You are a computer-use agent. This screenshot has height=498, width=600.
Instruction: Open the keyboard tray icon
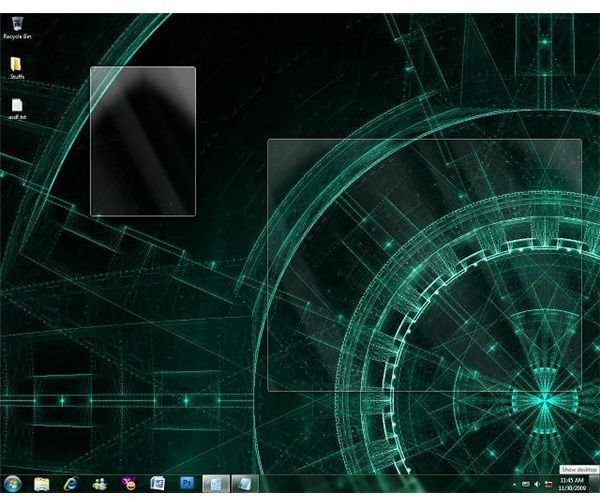point(526,484)
